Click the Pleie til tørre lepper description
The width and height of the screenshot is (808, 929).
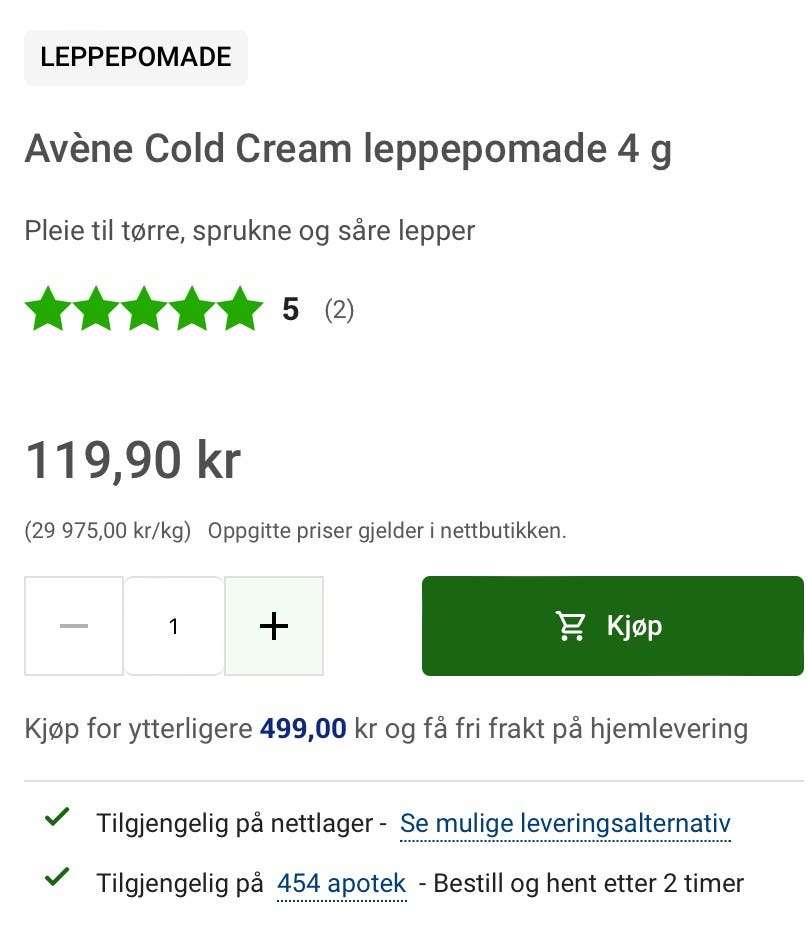point(249,231)
